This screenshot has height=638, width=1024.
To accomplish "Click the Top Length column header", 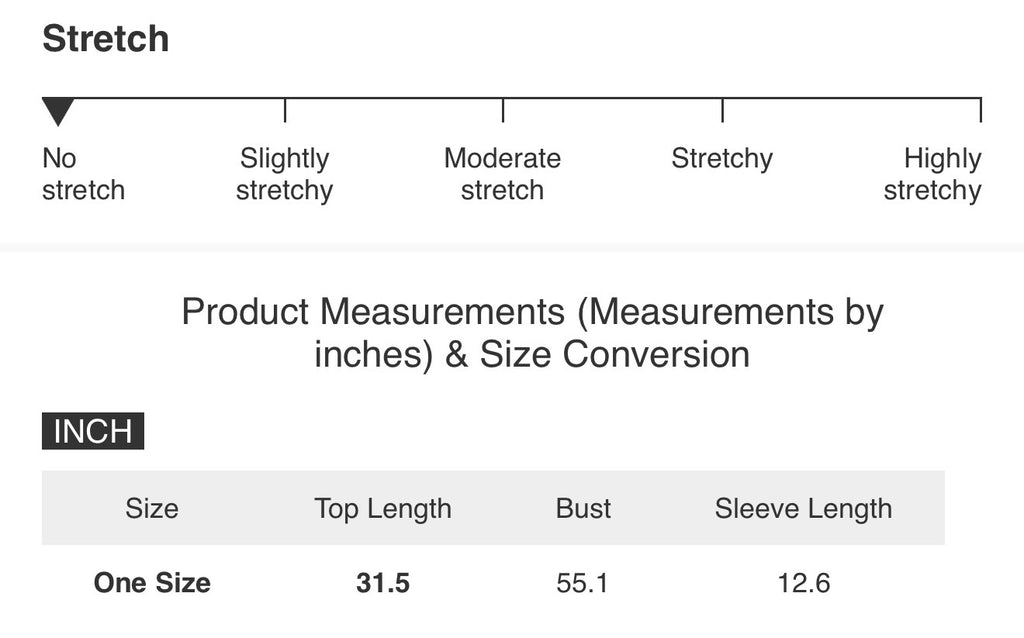I will pos(383,509).
